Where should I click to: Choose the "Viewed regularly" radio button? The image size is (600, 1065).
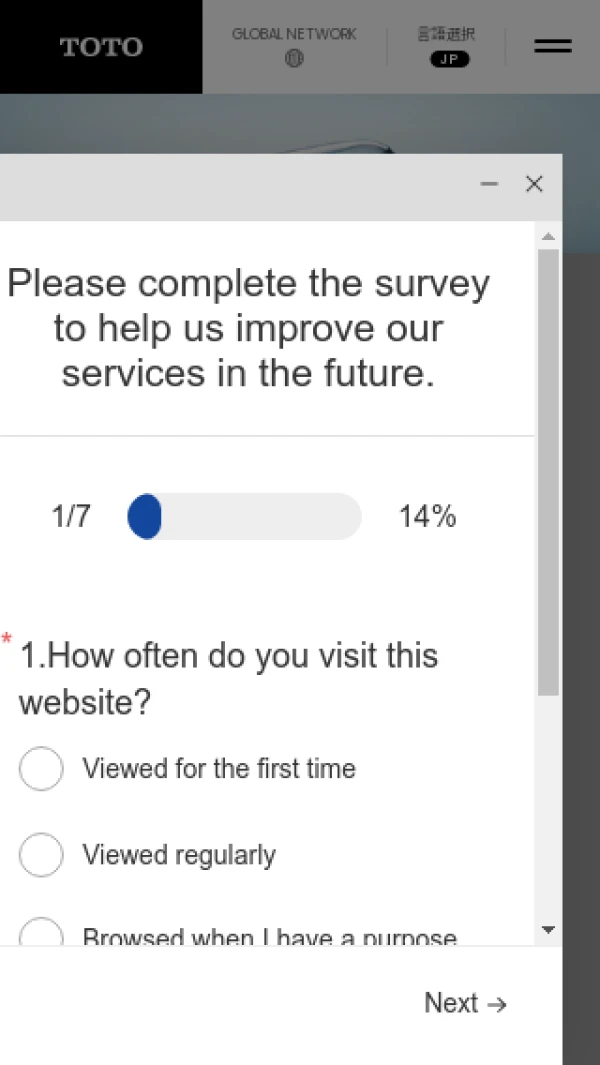[x=41, y=855]
